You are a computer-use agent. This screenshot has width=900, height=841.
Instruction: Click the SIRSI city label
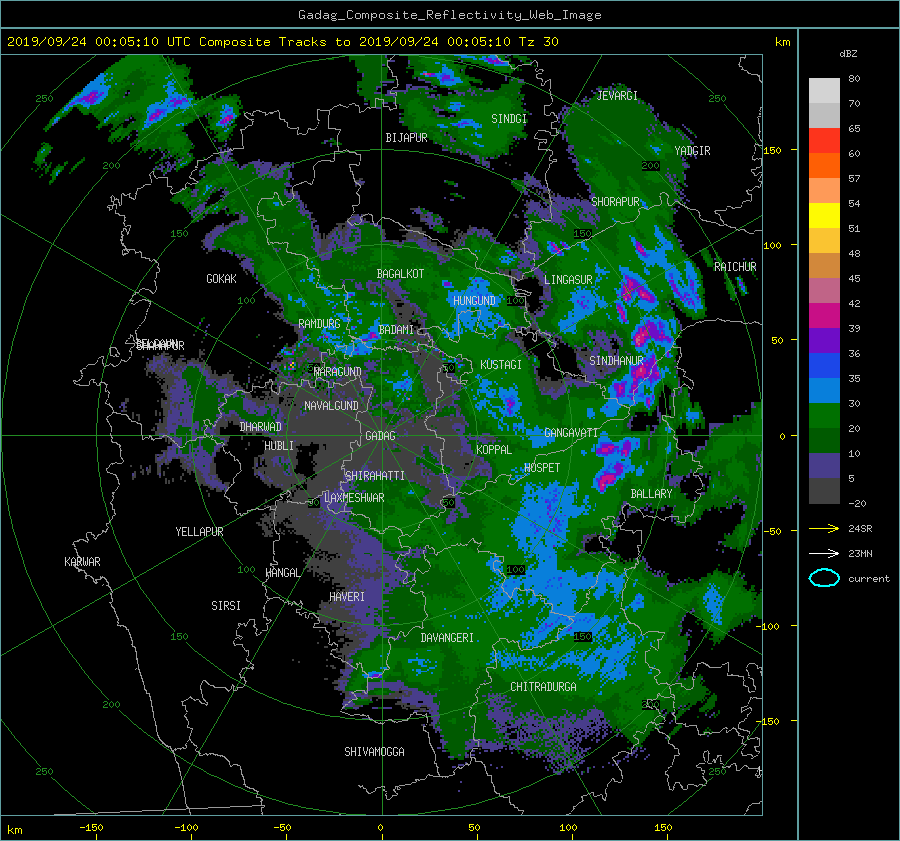[226, 606]
